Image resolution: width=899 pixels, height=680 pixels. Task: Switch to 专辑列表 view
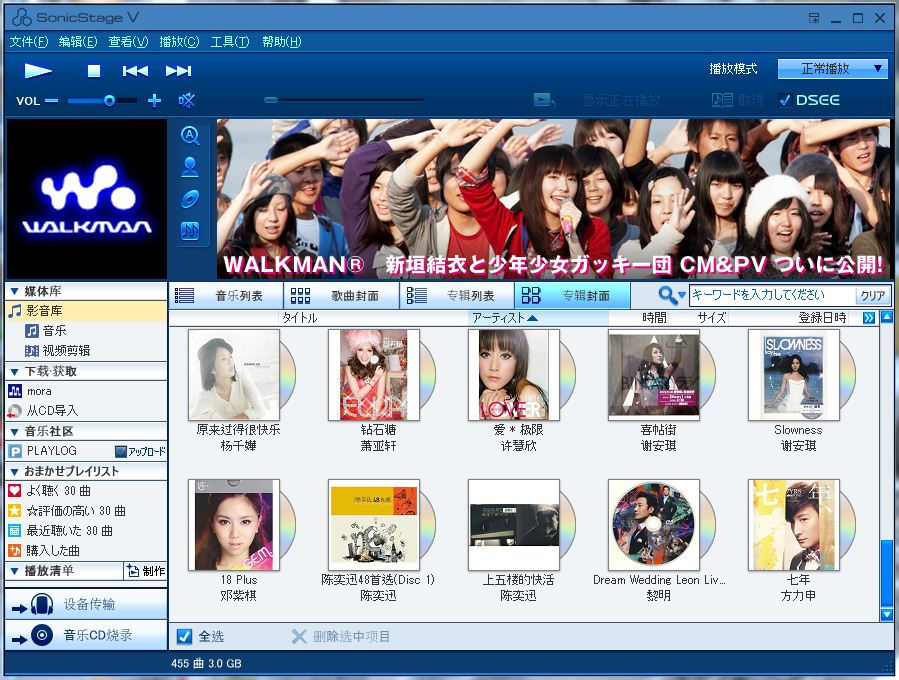pyautogui.click(x=457, y=296)
